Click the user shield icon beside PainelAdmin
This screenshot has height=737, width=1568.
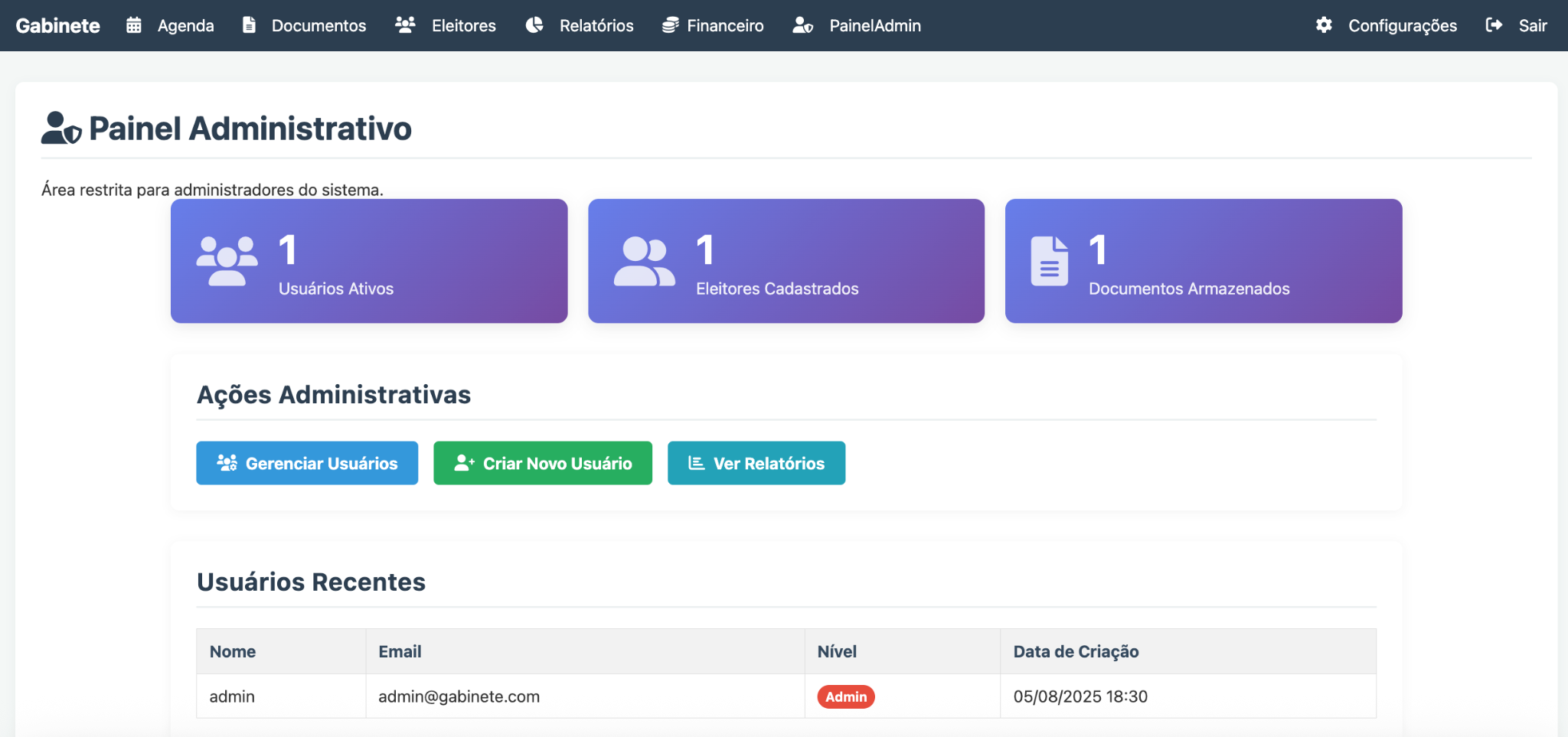[x=802, y=25]
